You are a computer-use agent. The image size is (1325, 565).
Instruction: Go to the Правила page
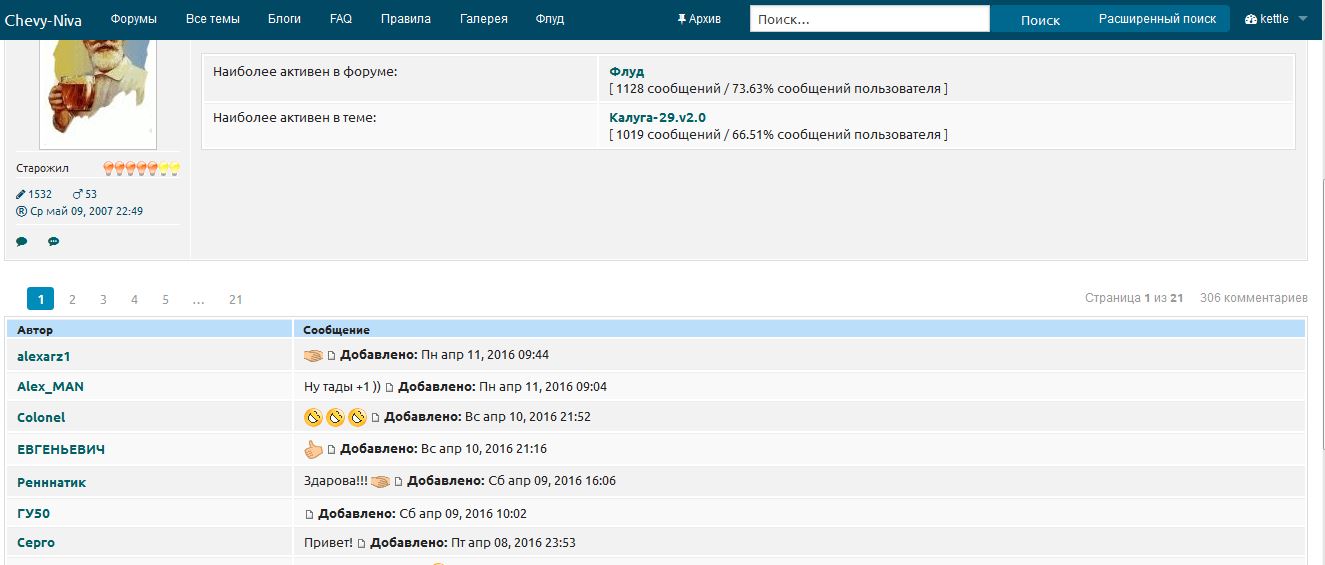coord(406,19)
